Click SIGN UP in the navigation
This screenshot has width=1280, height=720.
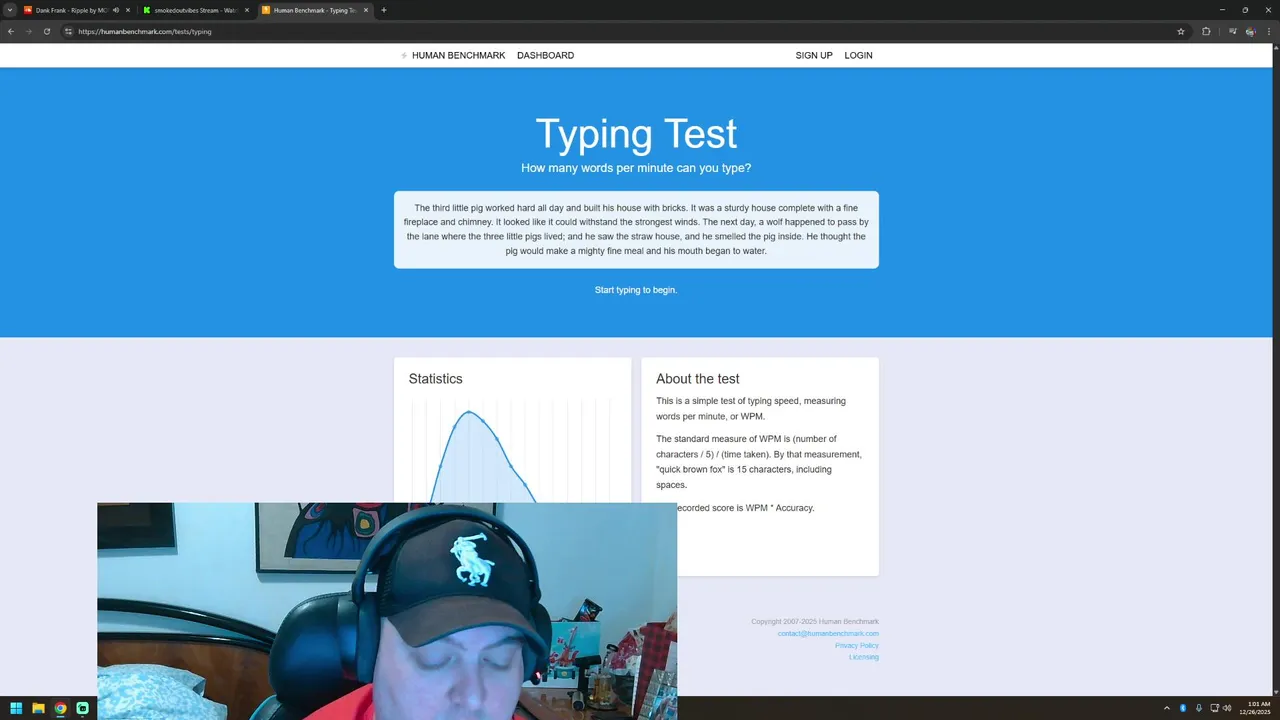coord(814,56)
